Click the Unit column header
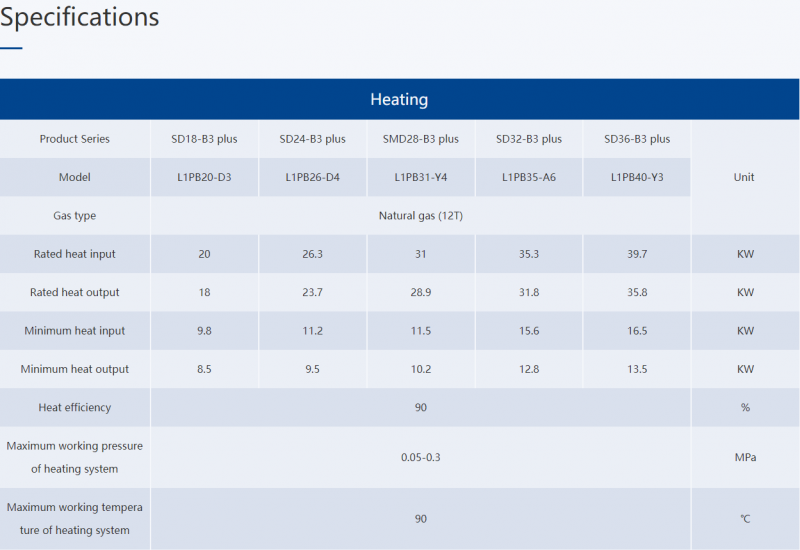The image size is (800, 550). tap(744, 177)
